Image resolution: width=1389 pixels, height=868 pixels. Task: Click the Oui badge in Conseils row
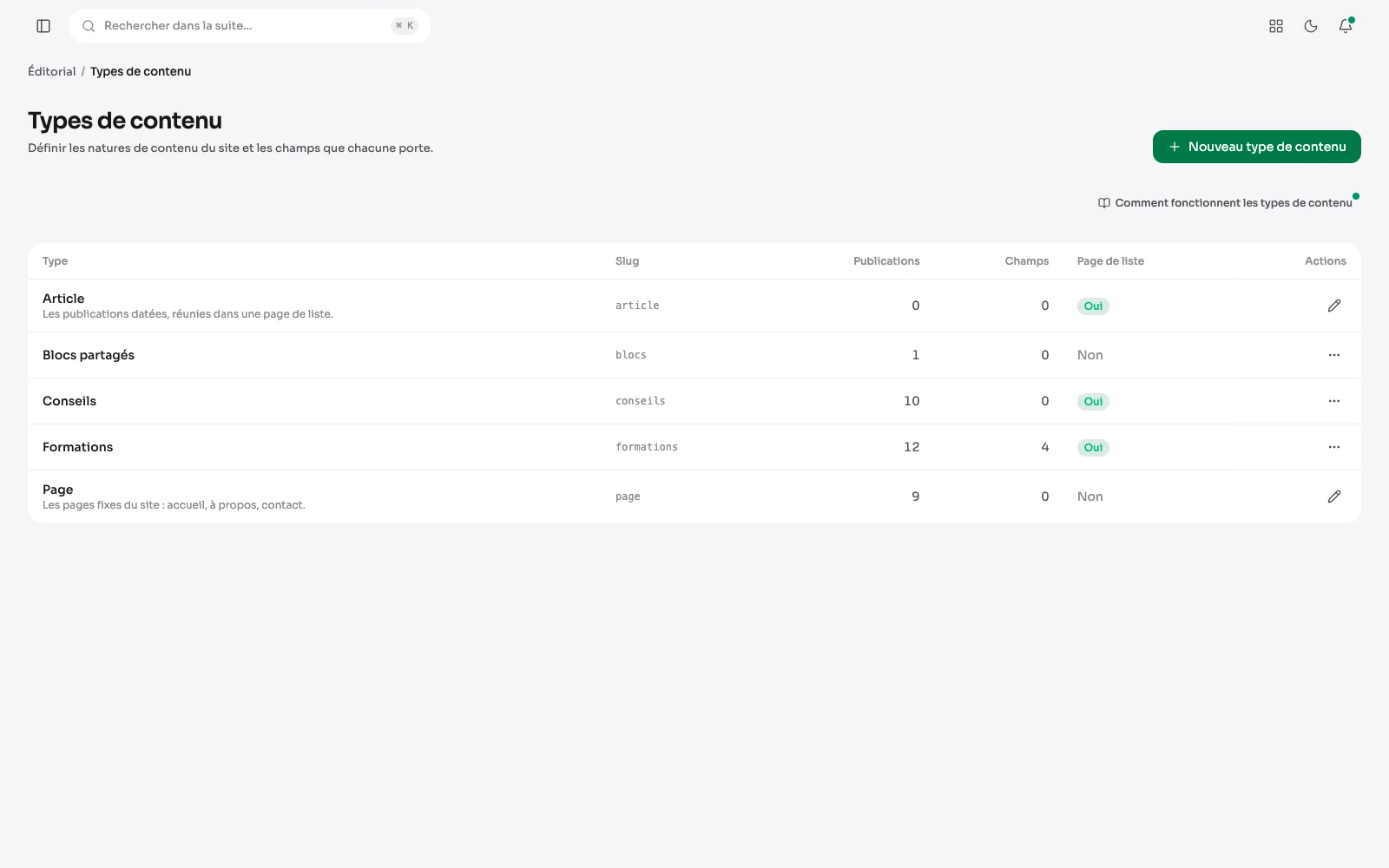[1093, 401]
